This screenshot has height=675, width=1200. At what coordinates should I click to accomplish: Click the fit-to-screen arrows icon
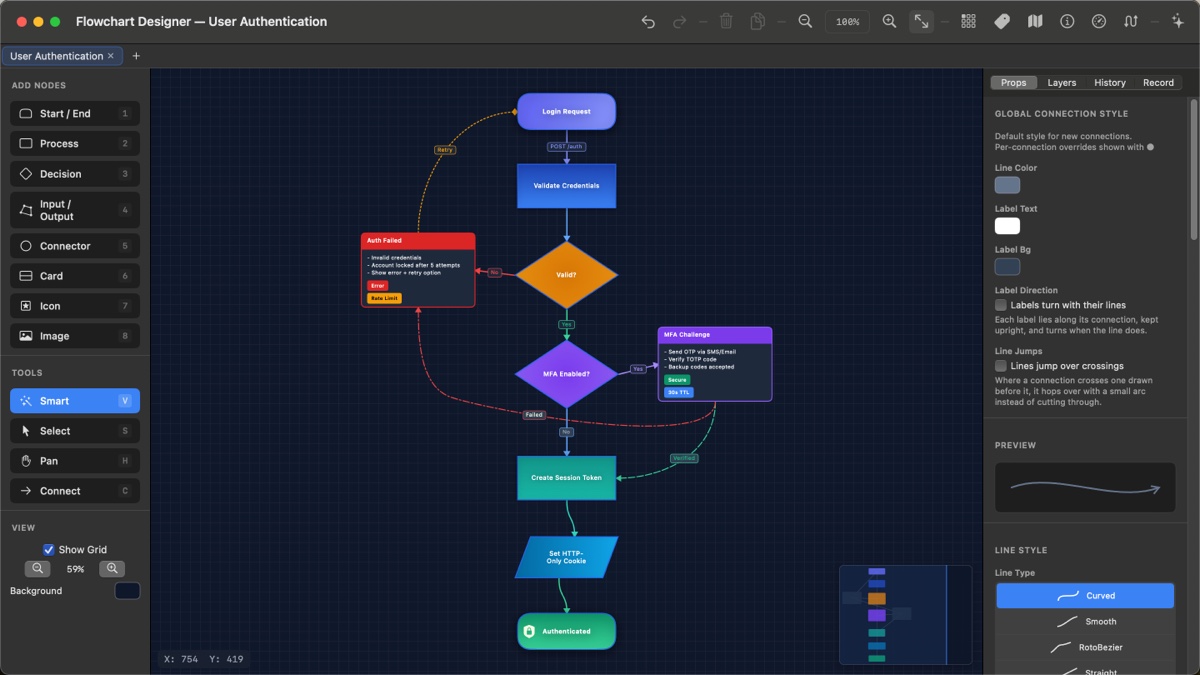tap(921, 22)
